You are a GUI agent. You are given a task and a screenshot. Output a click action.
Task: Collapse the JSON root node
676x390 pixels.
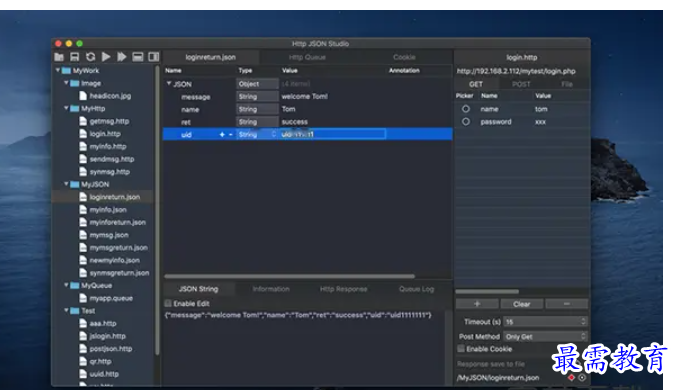169,83
